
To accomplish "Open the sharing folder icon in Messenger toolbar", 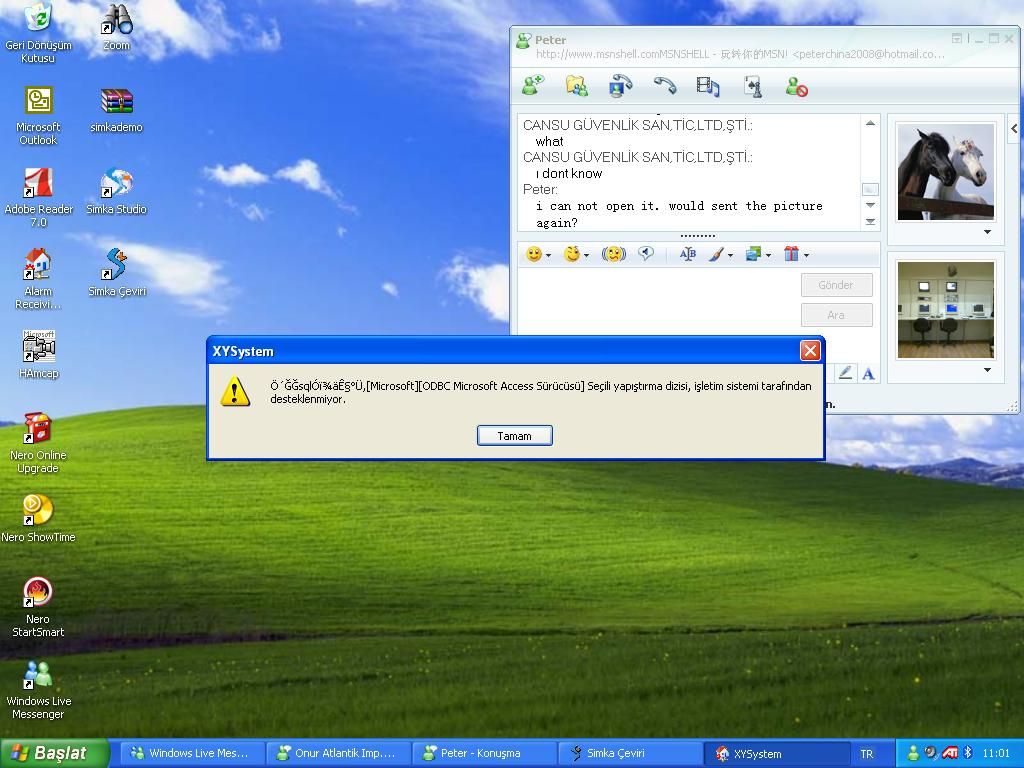I will pyautogui.click(x=577, y=86).
